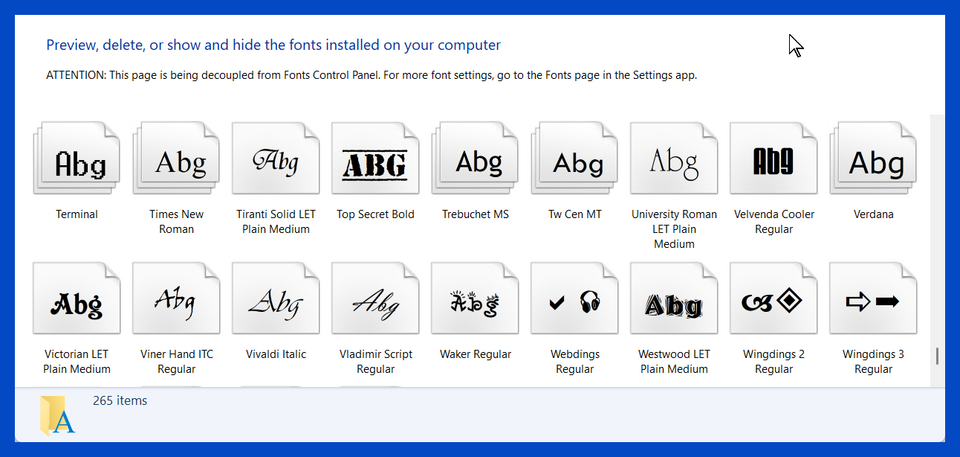This screenshot has height=457, width=960.
Task: Select the Wingdings 3 Regular font
Action: (x=873, y=301)
